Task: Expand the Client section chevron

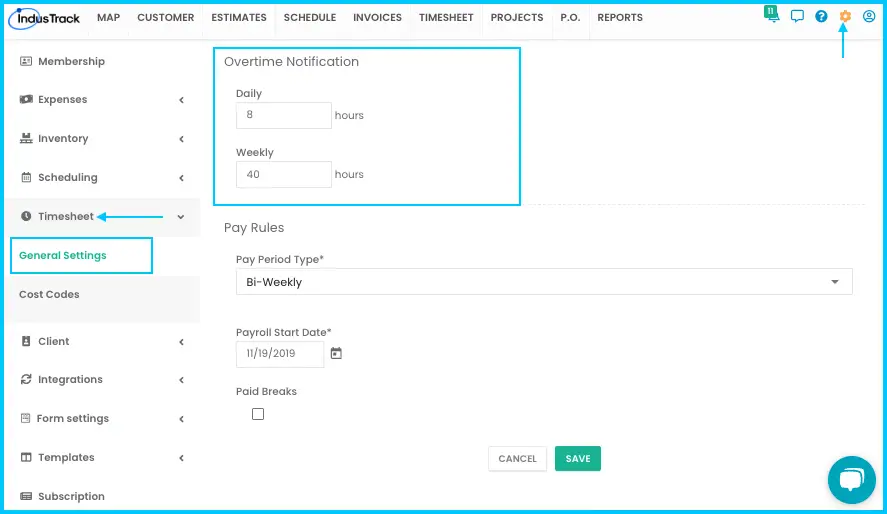Action: (x=182, y=342)
